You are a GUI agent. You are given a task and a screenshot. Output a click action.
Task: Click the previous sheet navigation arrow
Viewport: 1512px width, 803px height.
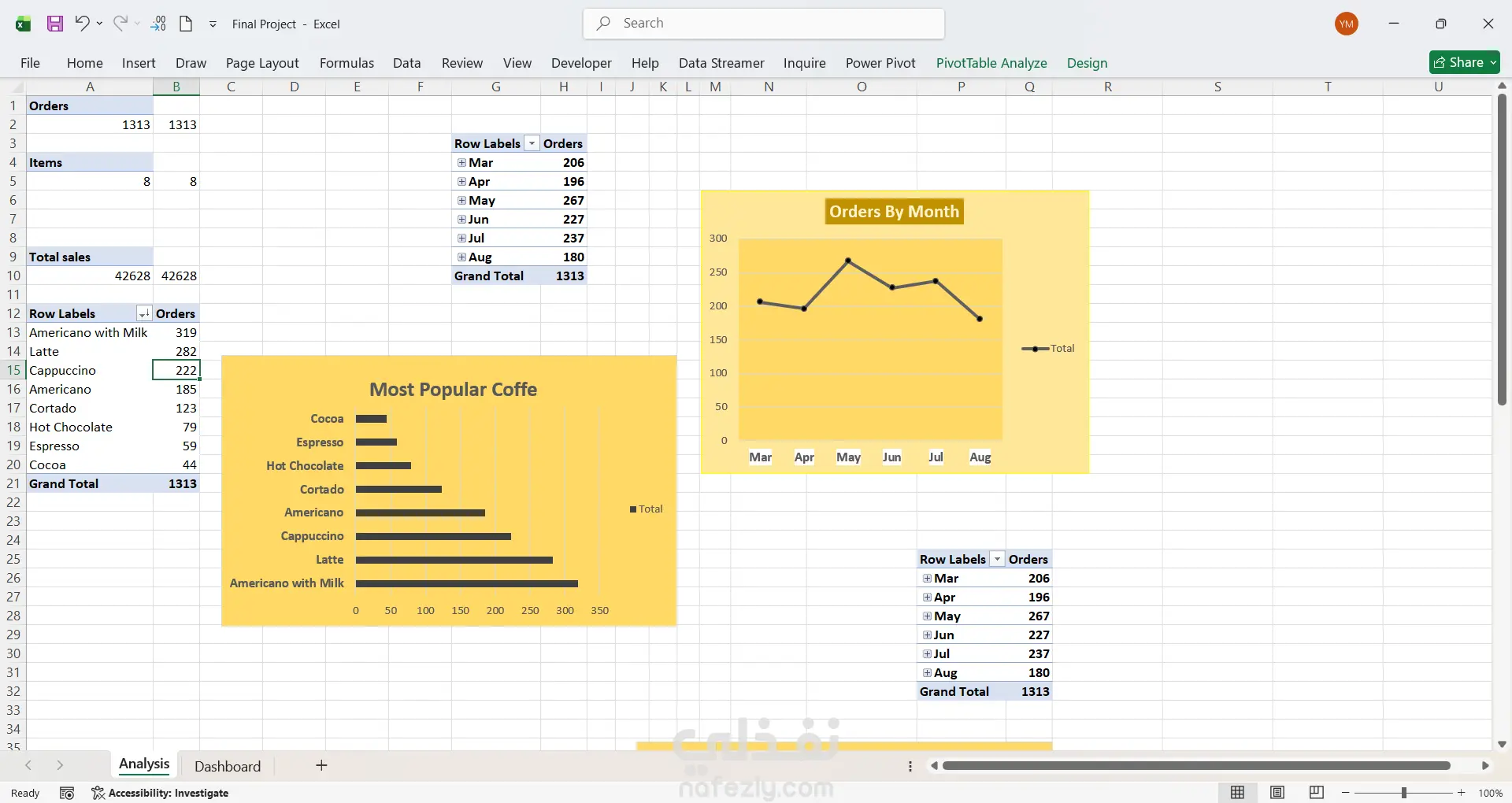click(28, 765)
